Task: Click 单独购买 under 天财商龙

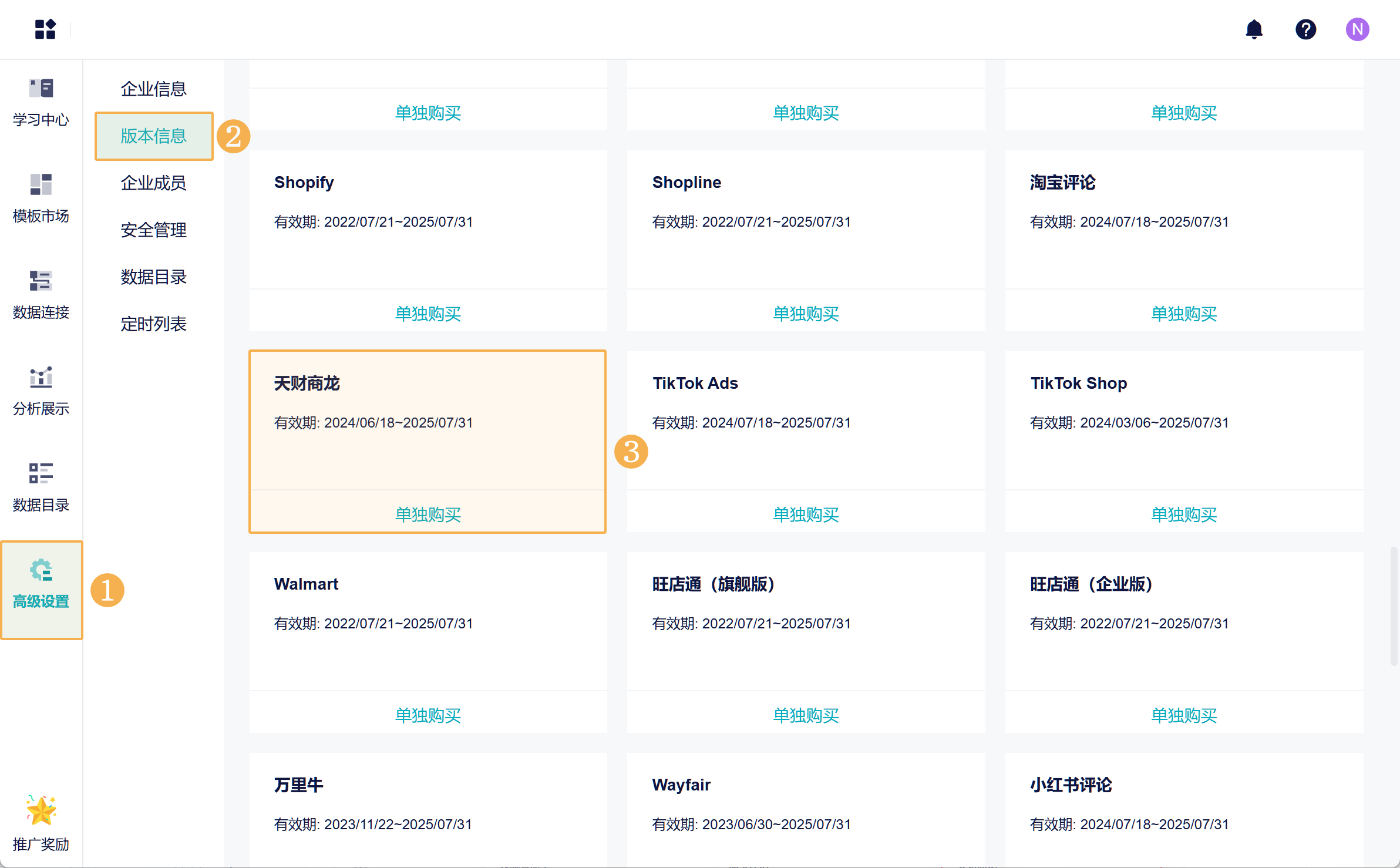Action: [x=428, y=514]
